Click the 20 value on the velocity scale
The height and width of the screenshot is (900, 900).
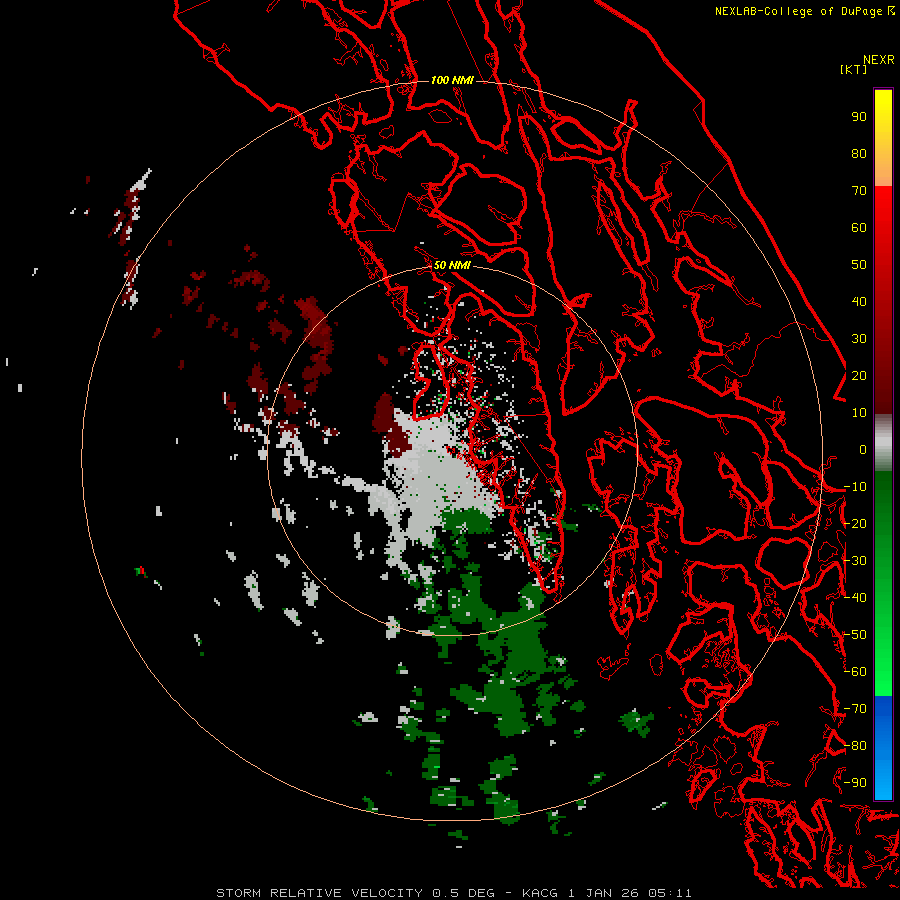click(x=859, y=376)
